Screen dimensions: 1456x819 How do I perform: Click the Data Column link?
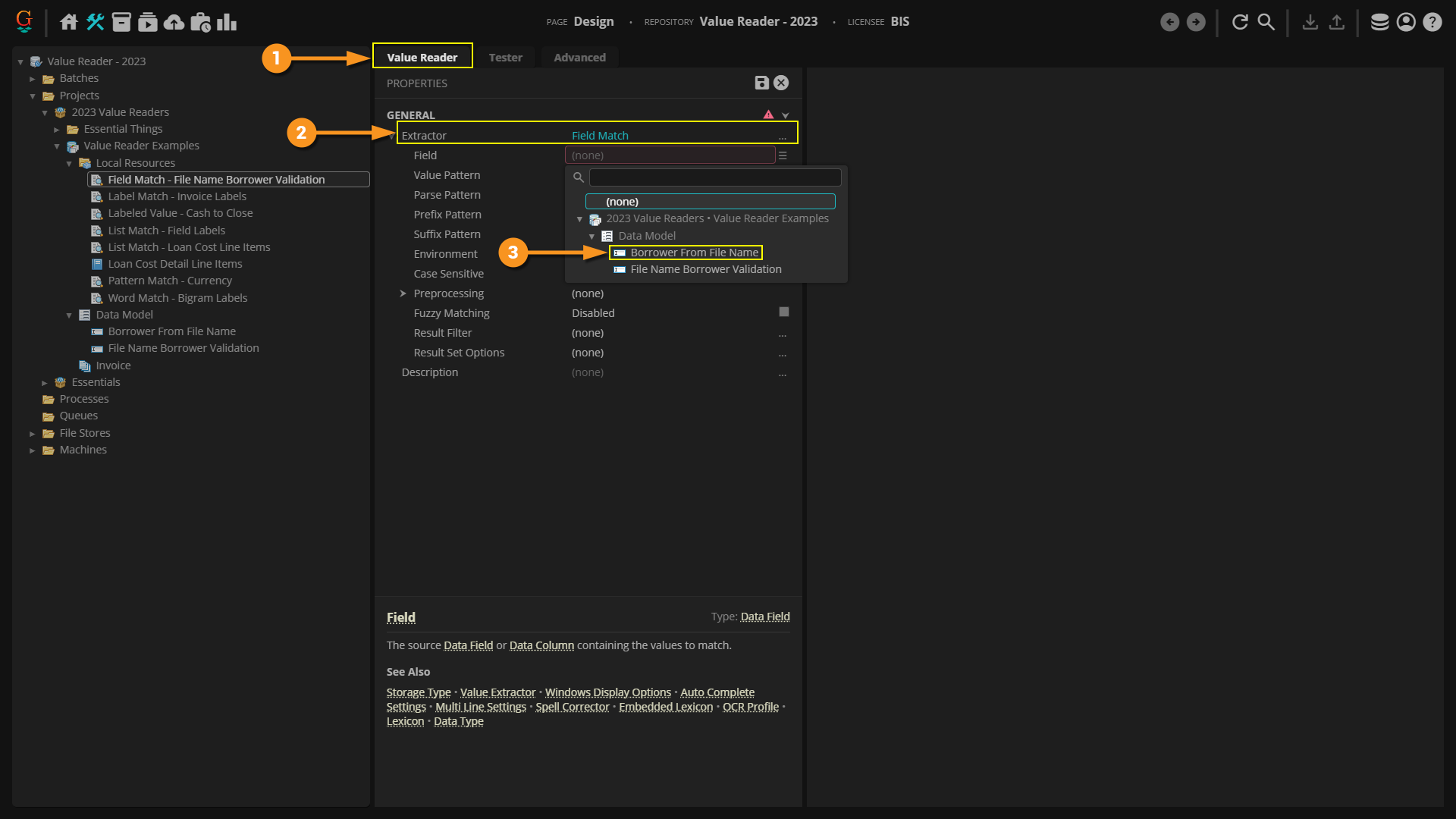pyautogui.click(x=541, y=645)
